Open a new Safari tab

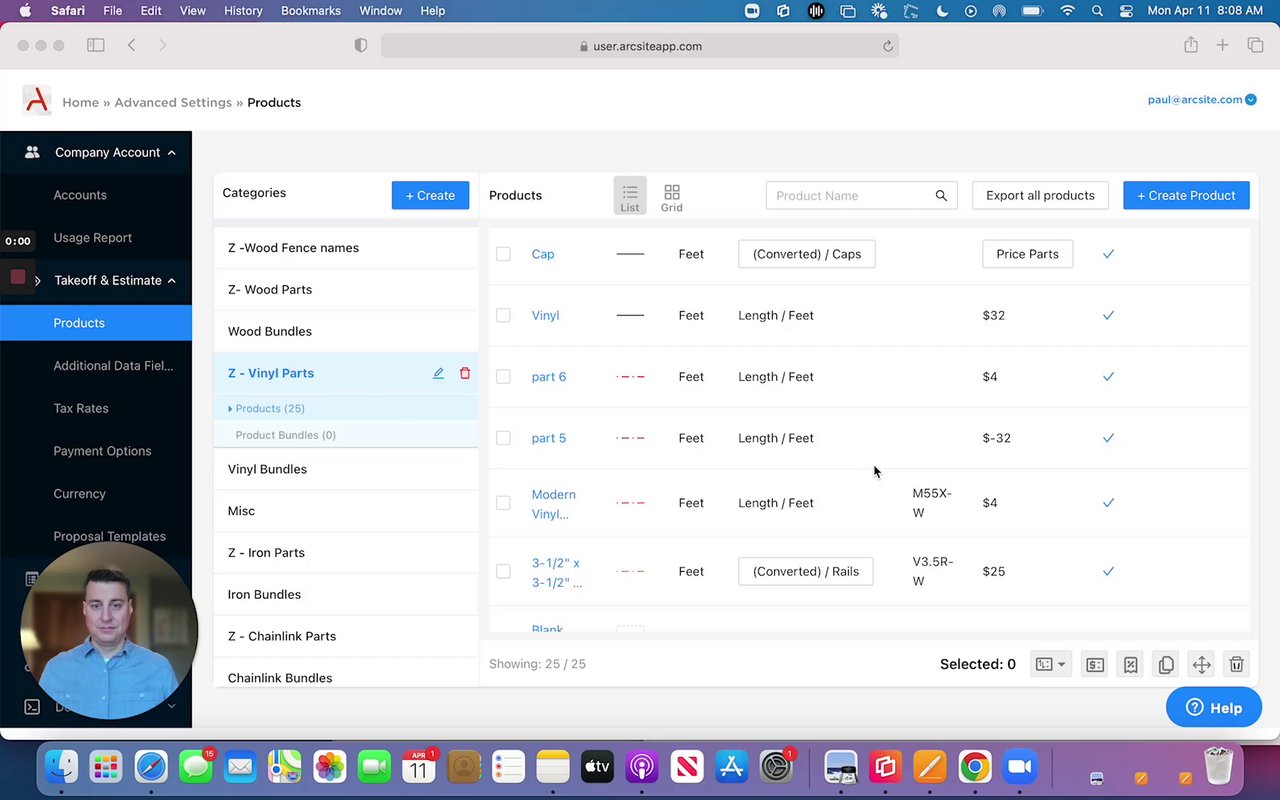(1222, 45)
